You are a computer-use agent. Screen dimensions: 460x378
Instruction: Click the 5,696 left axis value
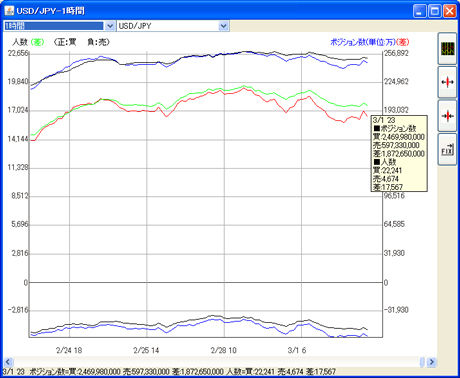20,224
